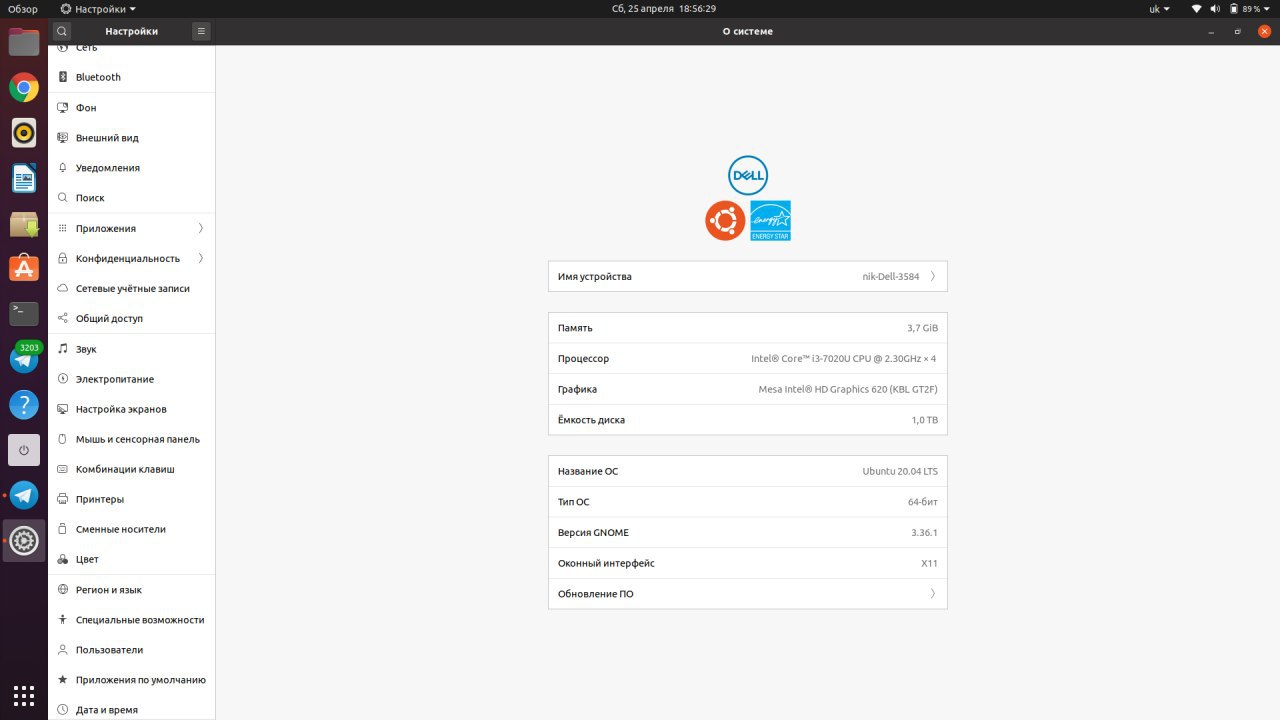Image resolution: width=1280 pixels, height=720 pixels.
Task: Open the Настройки app menu in top bar
Action: pyautogui.click(x=98, y=9)
